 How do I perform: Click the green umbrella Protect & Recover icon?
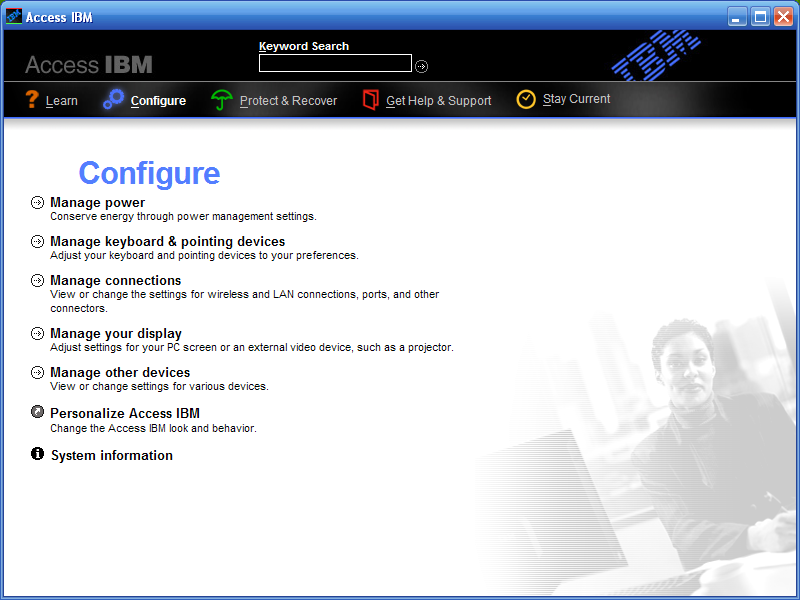coord(221,100)
